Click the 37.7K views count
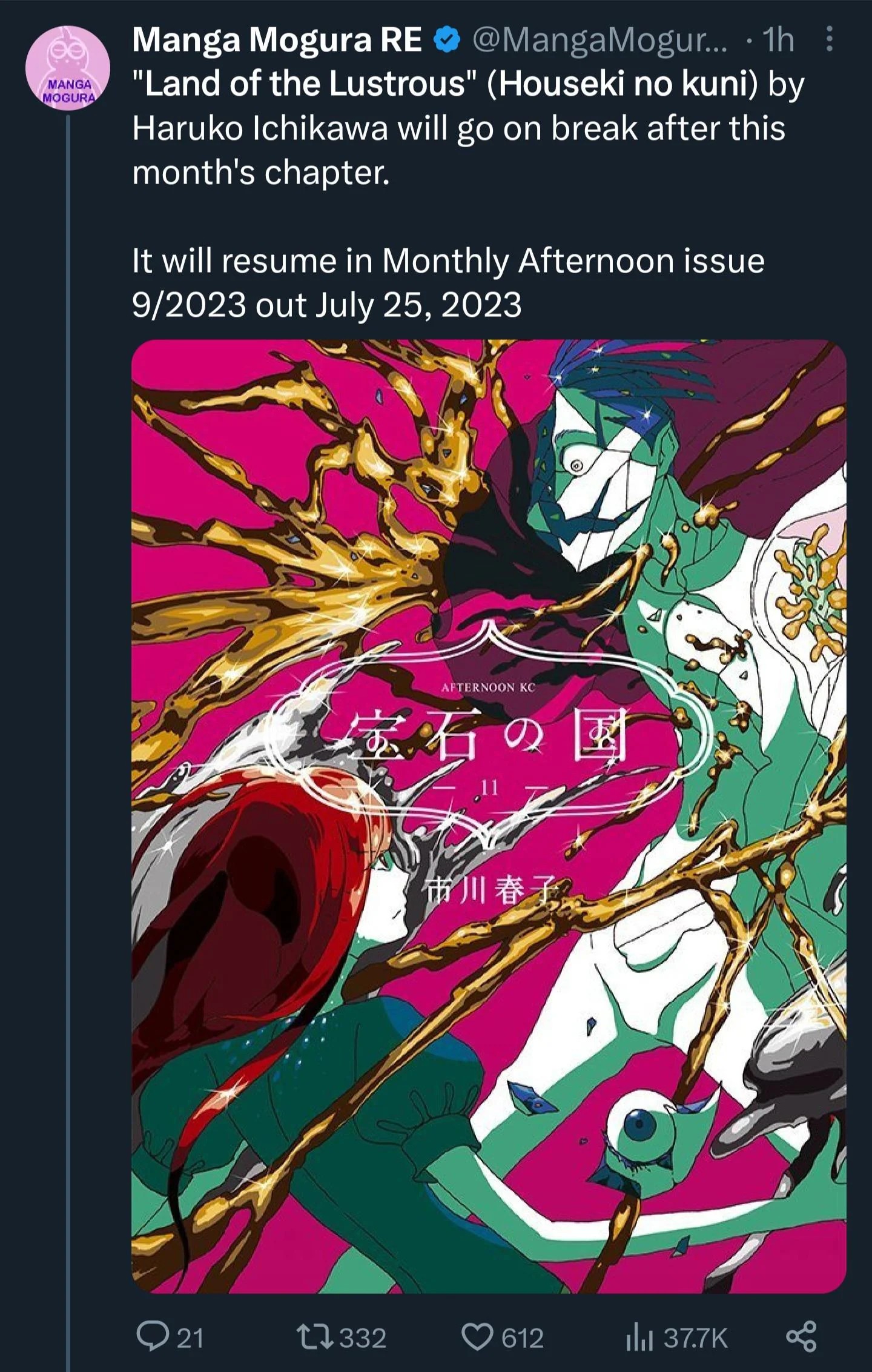 695,1337
